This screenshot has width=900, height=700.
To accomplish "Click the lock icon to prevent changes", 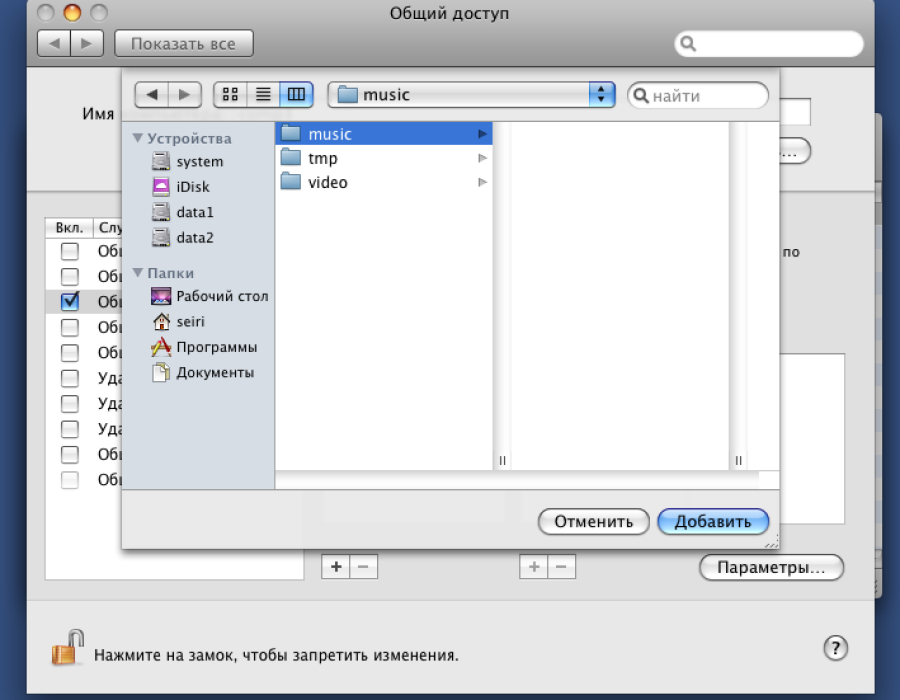I will click(x=68, y=647).
